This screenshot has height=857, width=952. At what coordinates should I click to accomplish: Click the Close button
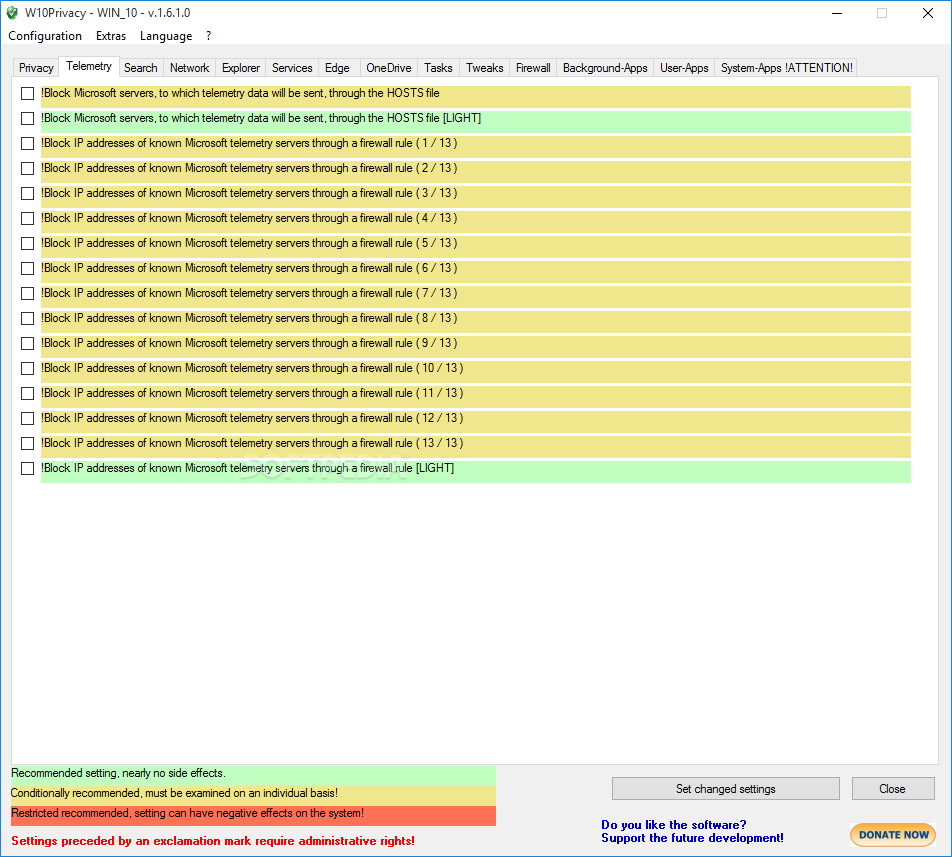click(x=892, y=788)
